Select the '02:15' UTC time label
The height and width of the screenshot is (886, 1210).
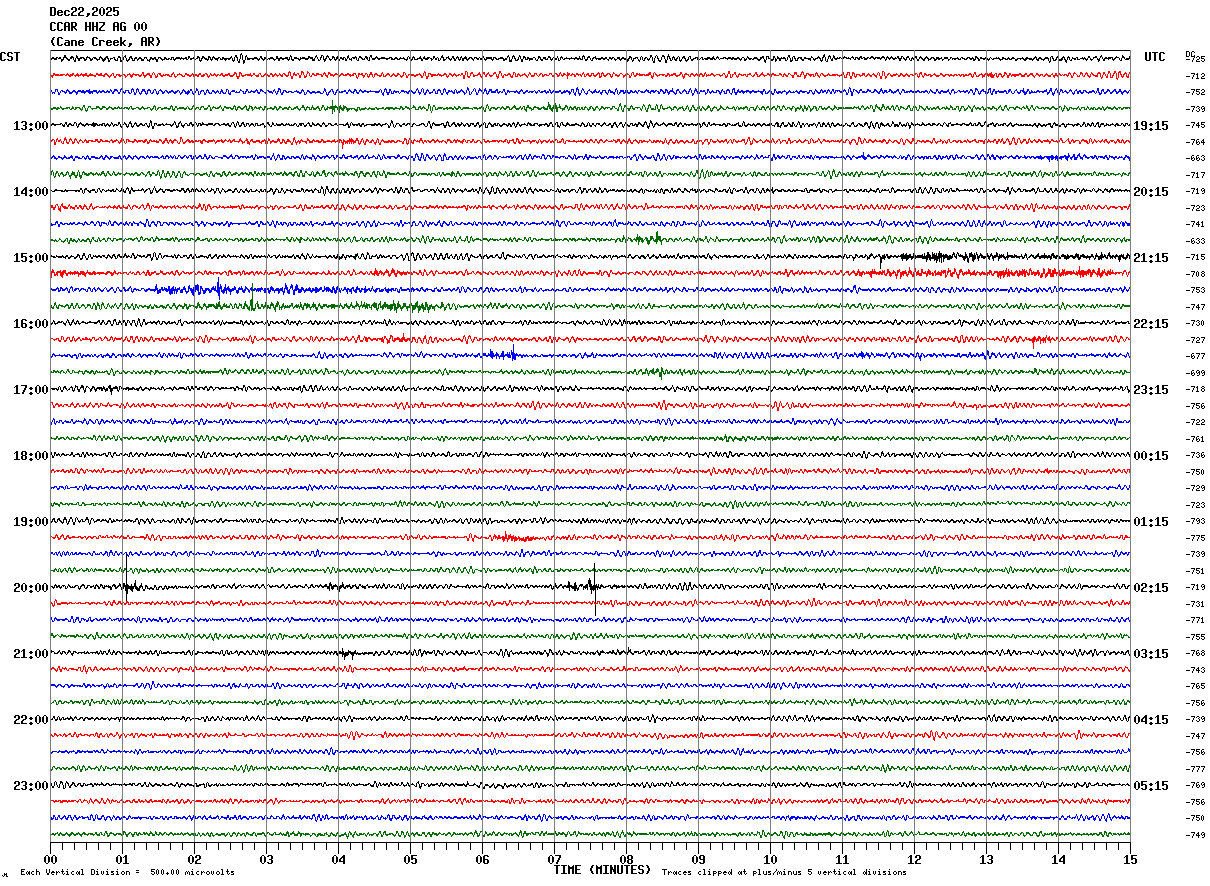pos(1151,588)
